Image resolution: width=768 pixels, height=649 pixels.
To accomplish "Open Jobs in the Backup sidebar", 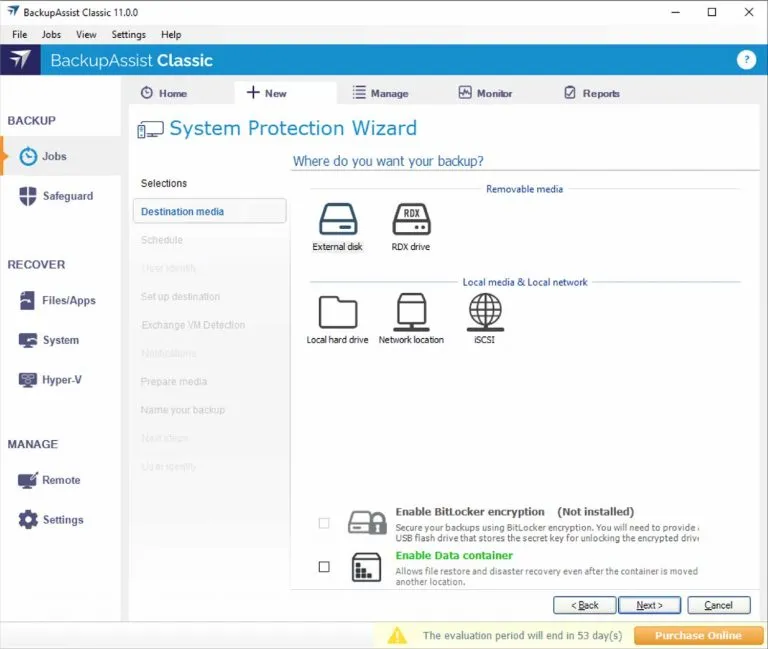I will click(x=60, y=156).
